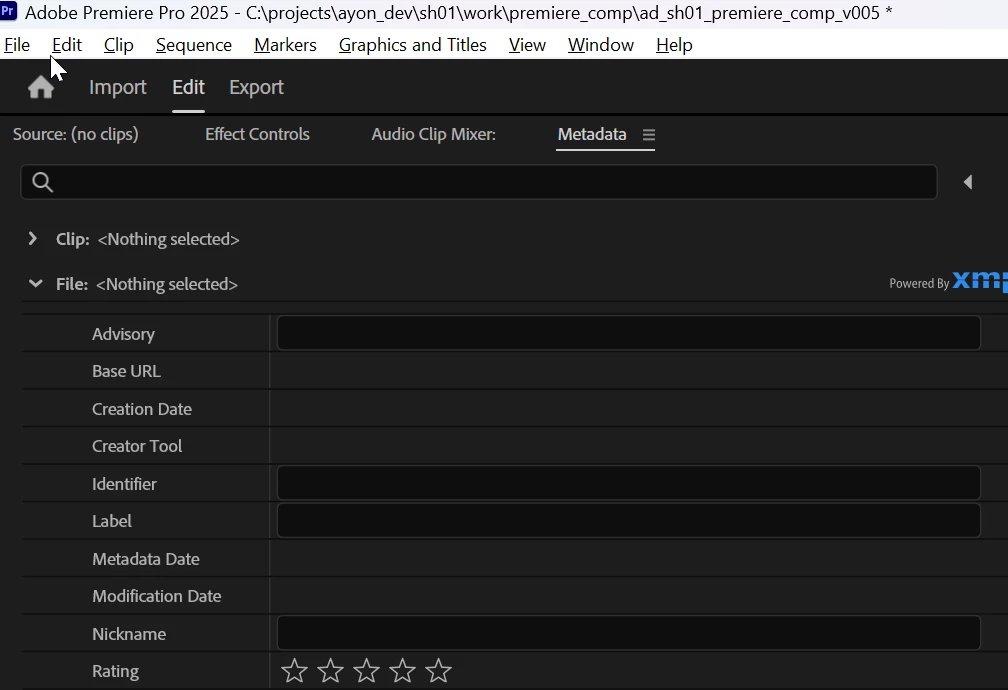Image resolution: width=1008 pixels, height=690 pixels.
Task: Set rating to two stars
Action: [330, 671]
